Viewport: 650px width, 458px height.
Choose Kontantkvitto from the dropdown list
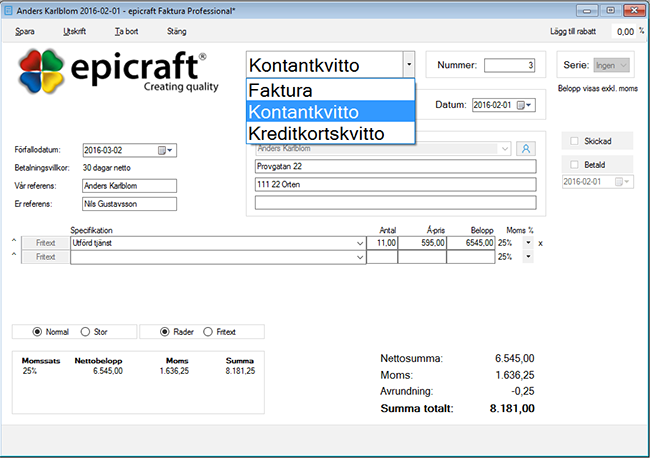330,112
